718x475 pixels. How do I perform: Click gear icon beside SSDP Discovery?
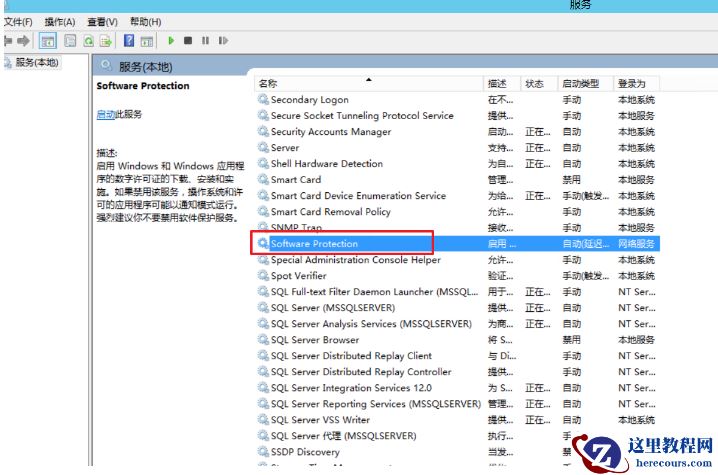[263, 452]
